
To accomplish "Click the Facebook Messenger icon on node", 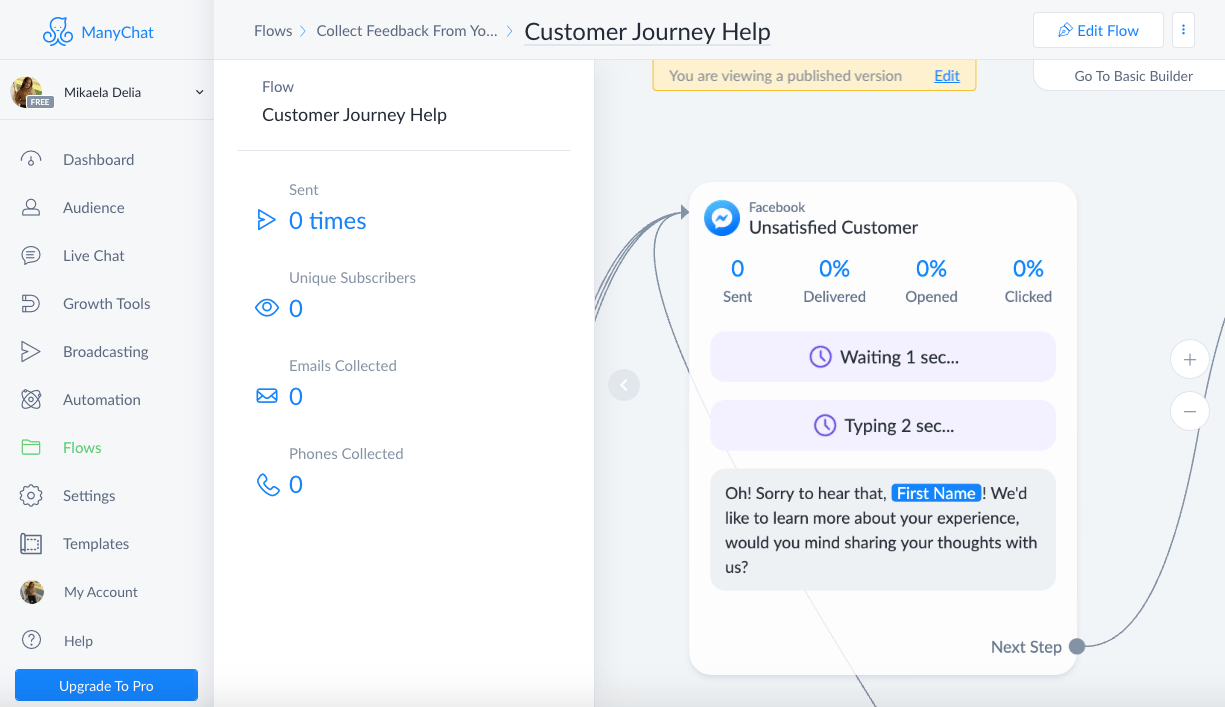I will pyautogui.click(x=722, y=218).
